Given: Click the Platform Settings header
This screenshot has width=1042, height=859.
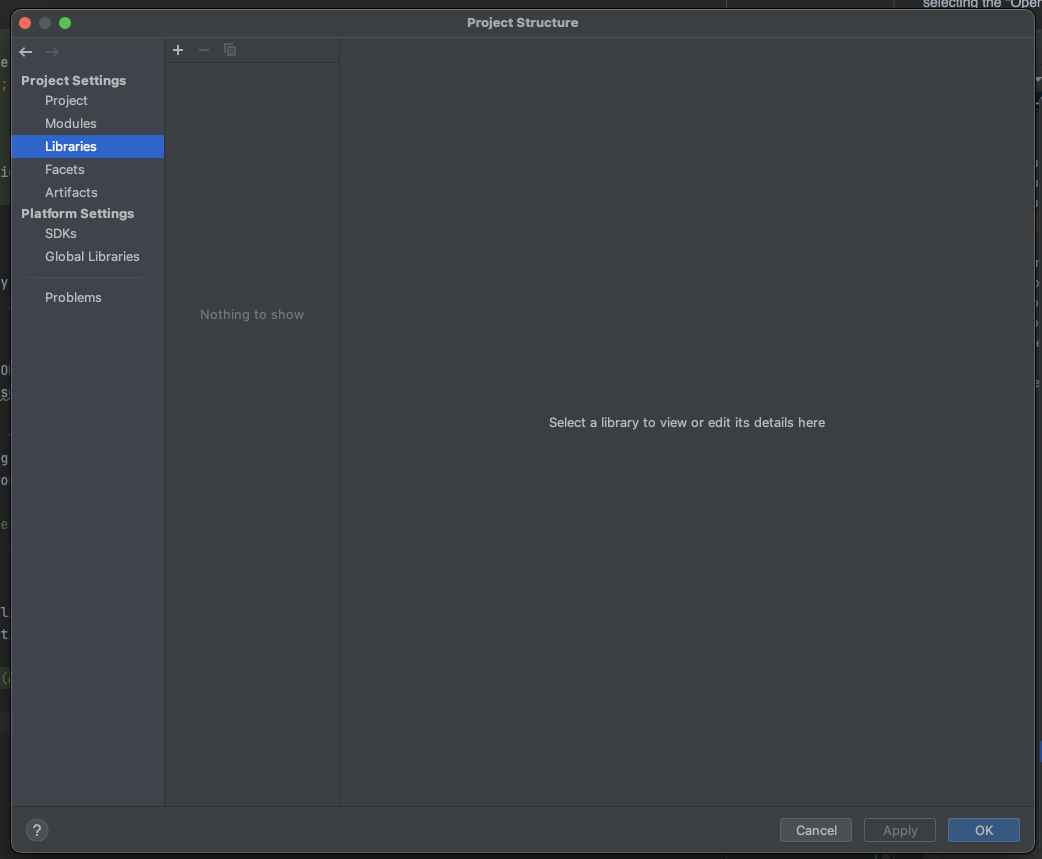Looking at the screenshot, I should pos(77,213).
